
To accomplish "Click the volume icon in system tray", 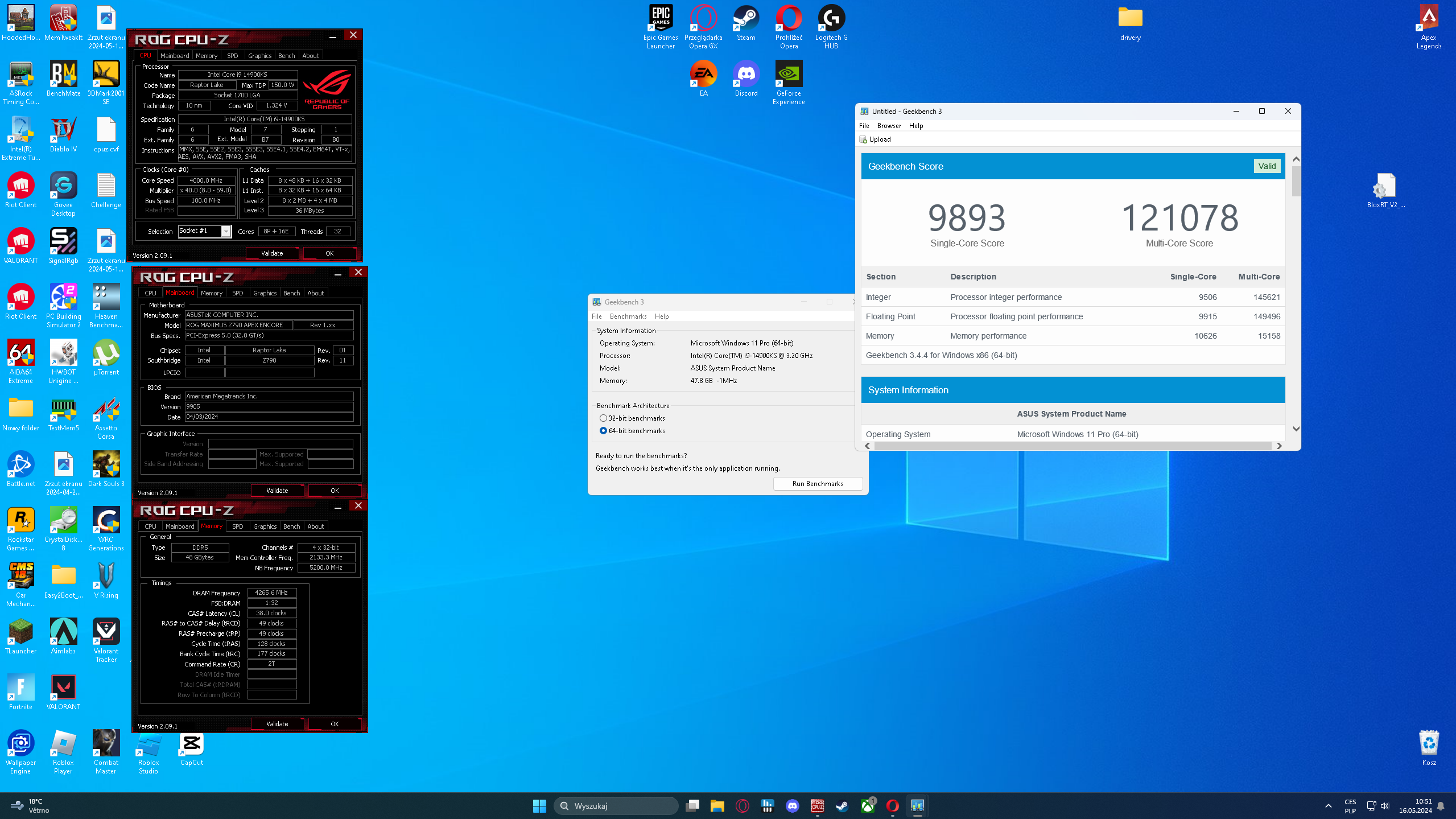I will pyautogui.click(x=1385, y=805).
